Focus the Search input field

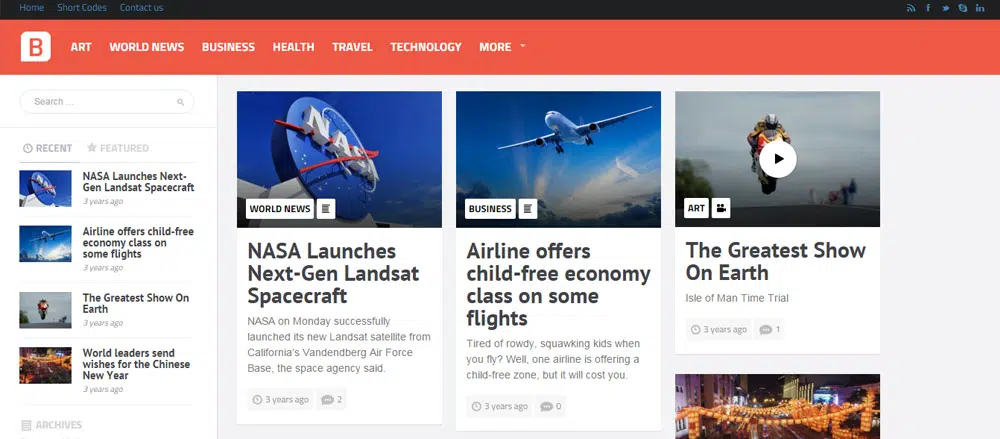pyautogui.click(x=107, y=101)
